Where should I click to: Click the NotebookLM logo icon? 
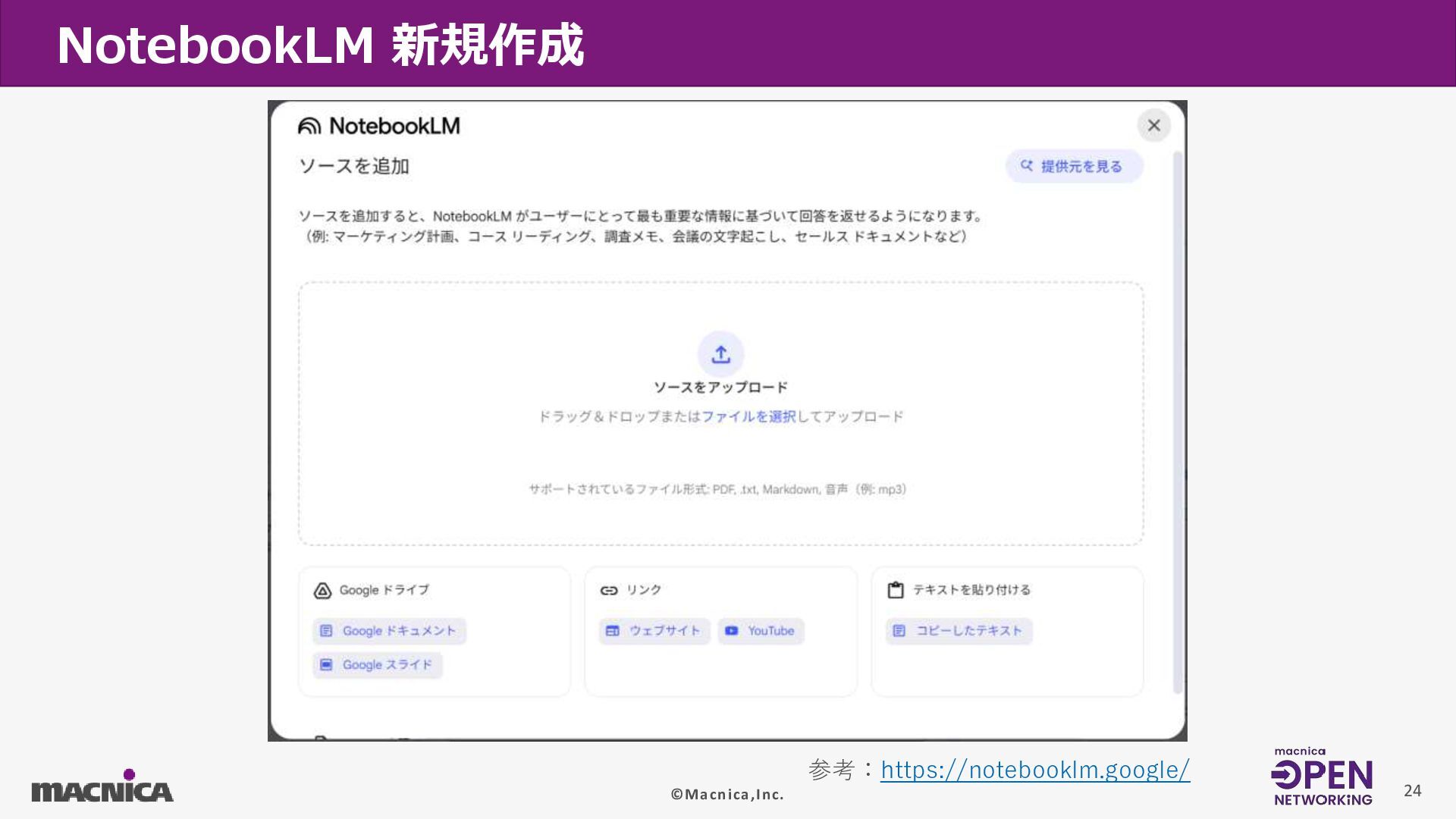309,126
